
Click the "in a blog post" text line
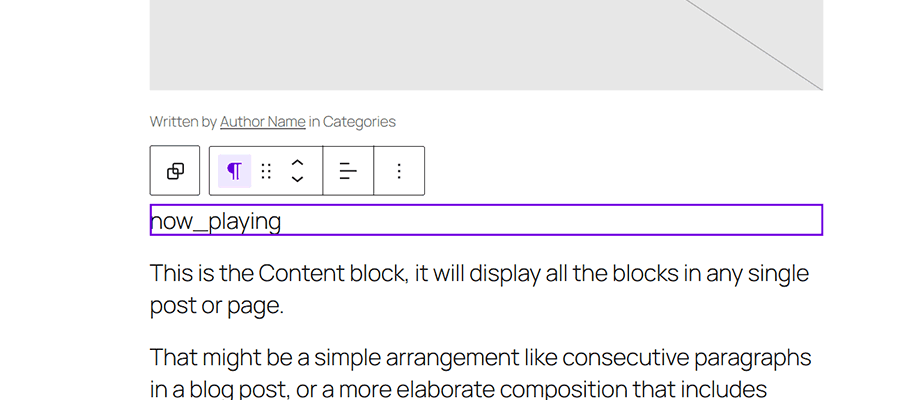tap(230, 390)
